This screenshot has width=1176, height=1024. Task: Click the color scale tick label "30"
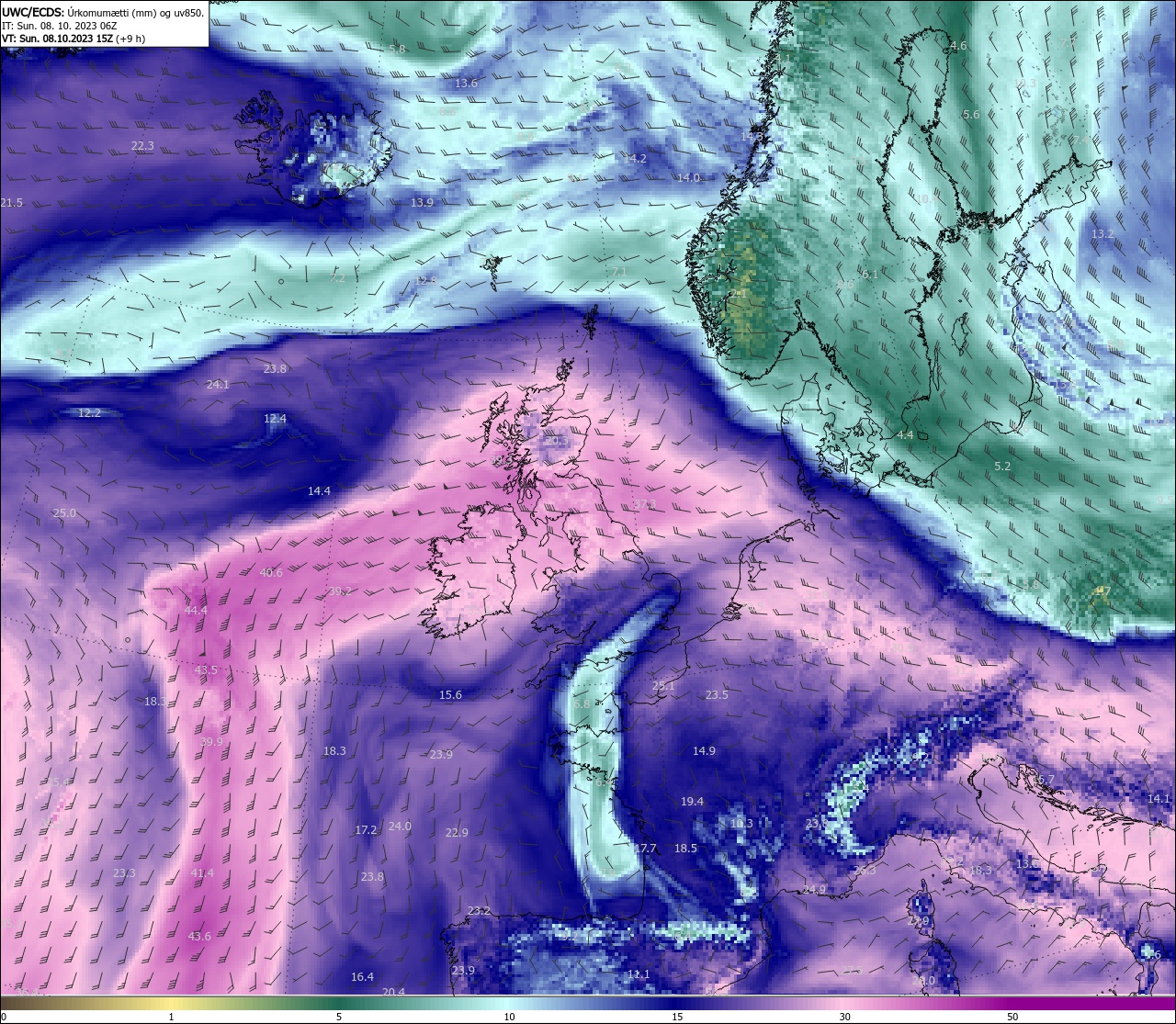coord(844,1017)
